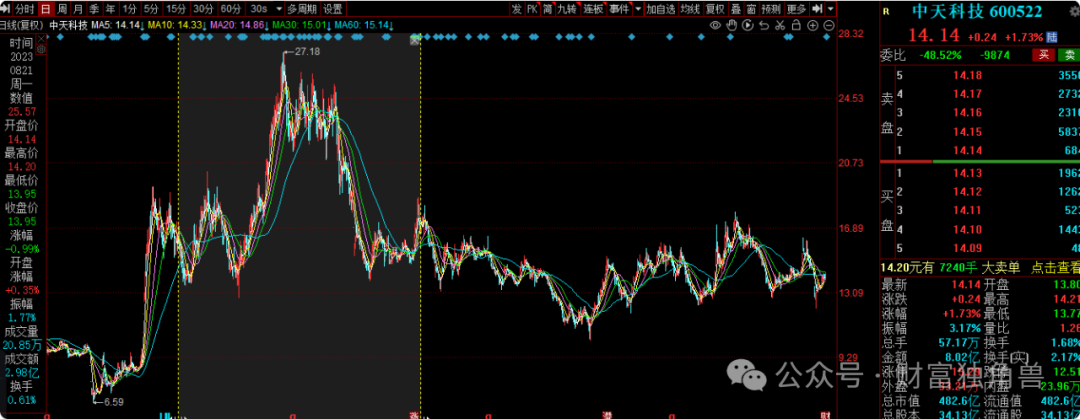Toggle the 九转 indicator button
The height and width of the screenshot is (419, 1080).
click(567, 9)
